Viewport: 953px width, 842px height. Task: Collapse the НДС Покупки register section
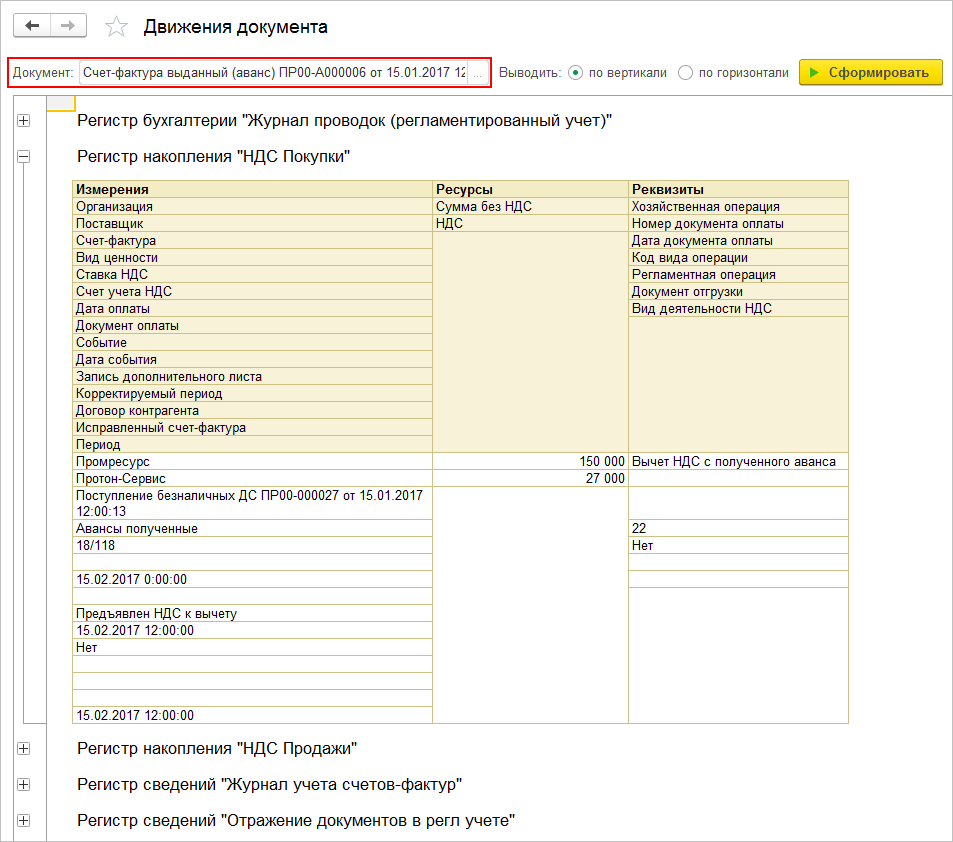point(24,156)
